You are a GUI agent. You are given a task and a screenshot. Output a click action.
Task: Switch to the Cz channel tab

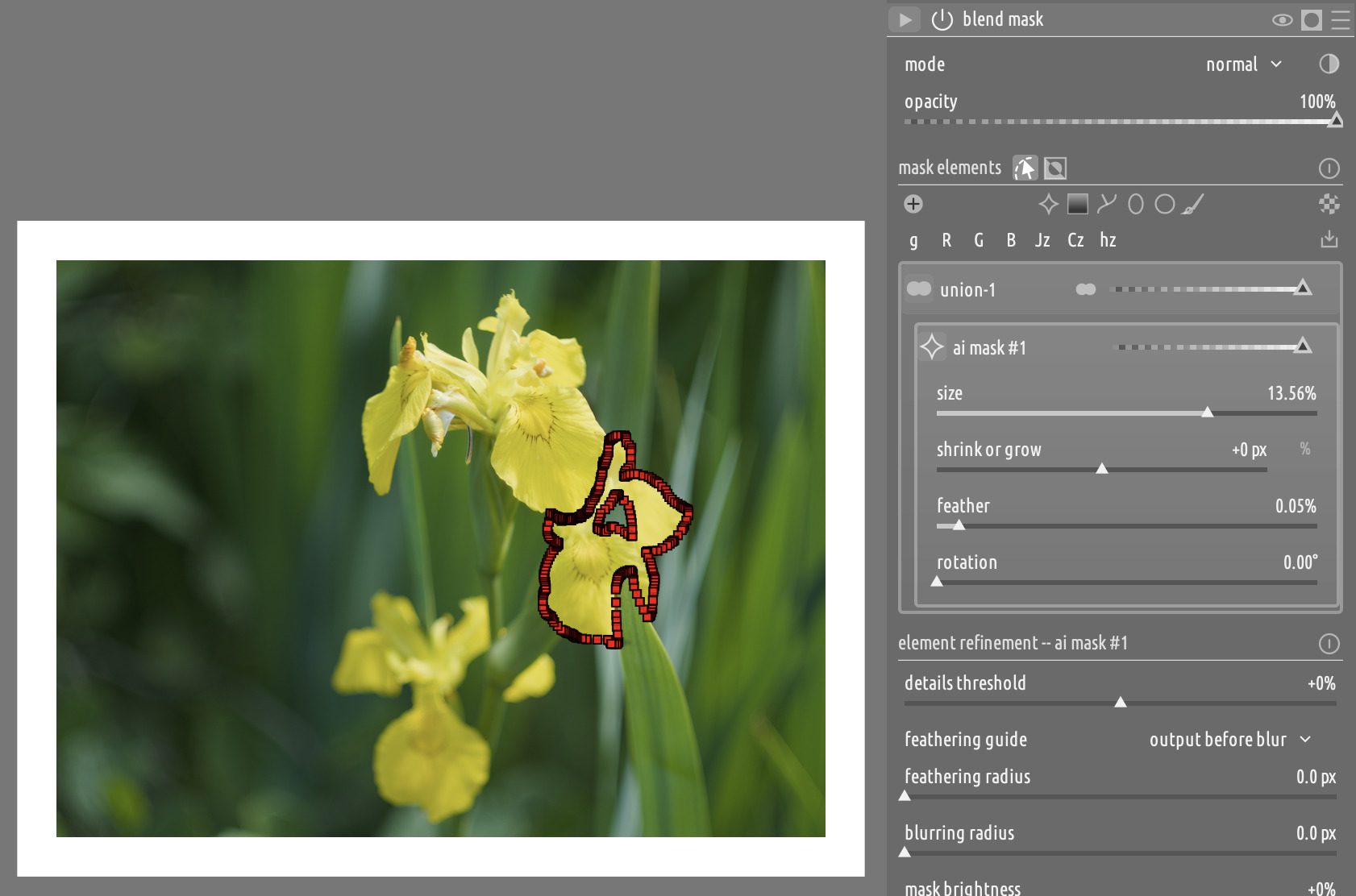point(1075,240)
